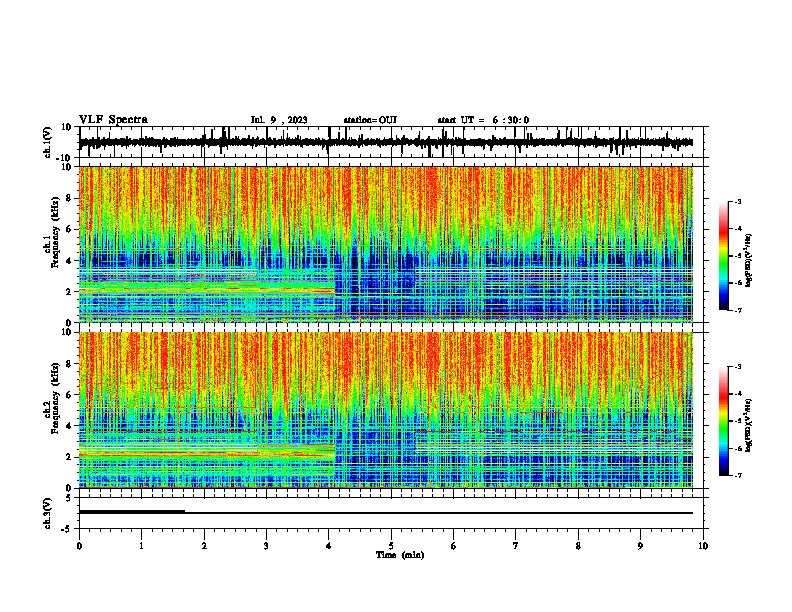Click the ch.1 "Frequency (kHz)" axis label
The height and width of the screenshot is (612, 792).
[x=55, y=233]
